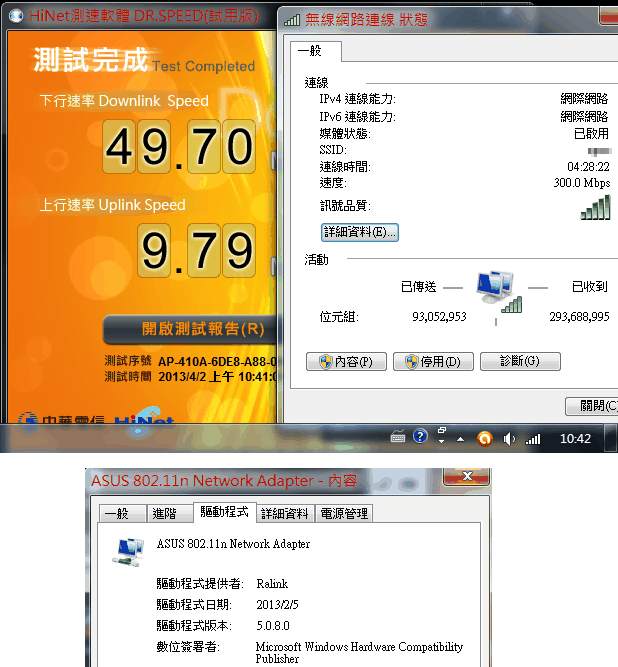The image size is (618, 667).
Task: Select the 一般 tab in wireless status window
Action: (316, 51)
